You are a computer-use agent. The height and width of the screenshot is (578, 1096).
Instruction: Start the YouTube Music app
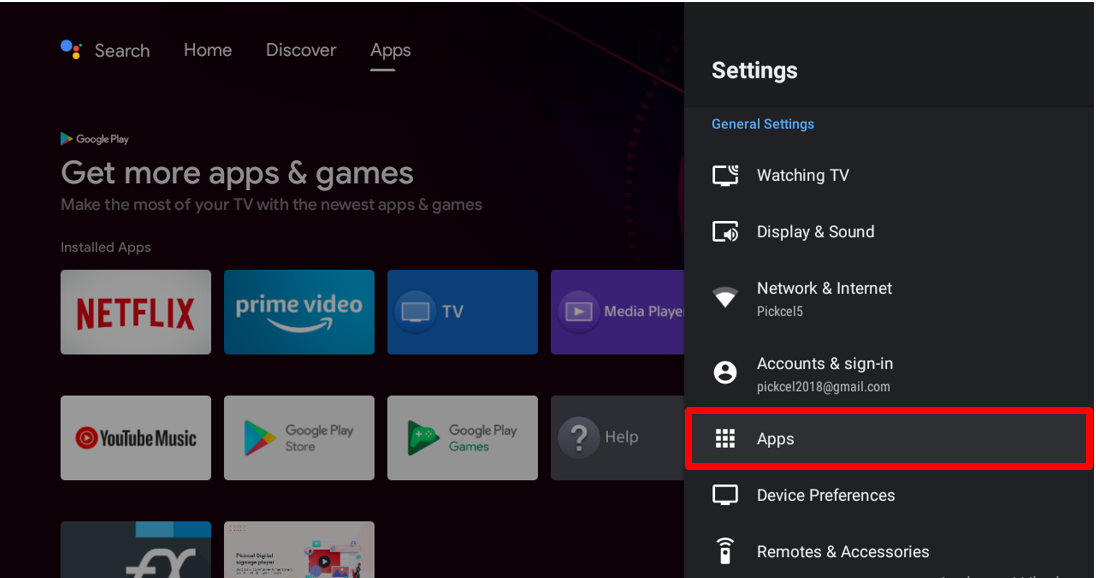pos(135,438)
